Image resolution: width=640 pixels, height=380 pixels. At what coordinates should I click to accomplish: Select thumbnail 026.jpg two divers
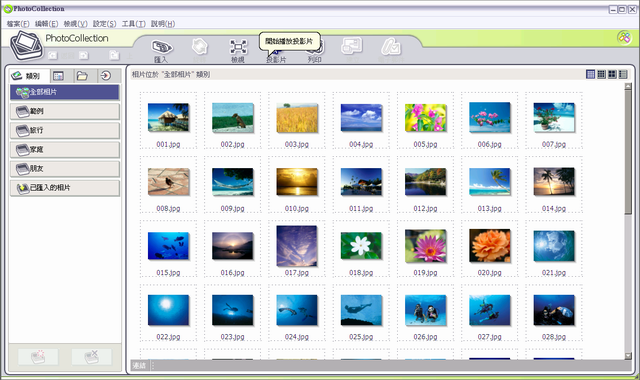(x=425, y=310)
